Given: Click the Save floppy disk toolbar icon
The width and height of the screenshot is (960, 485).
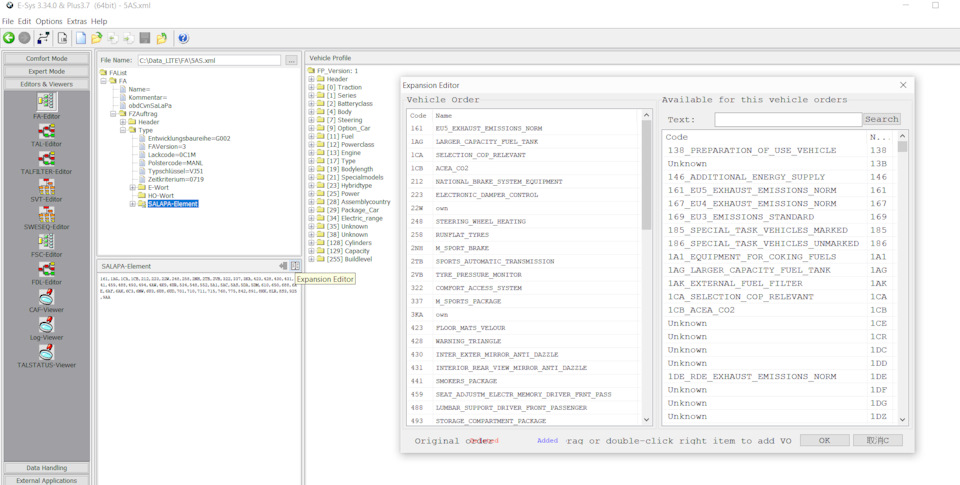Looking at the screenshot, I should coord(145,38).
